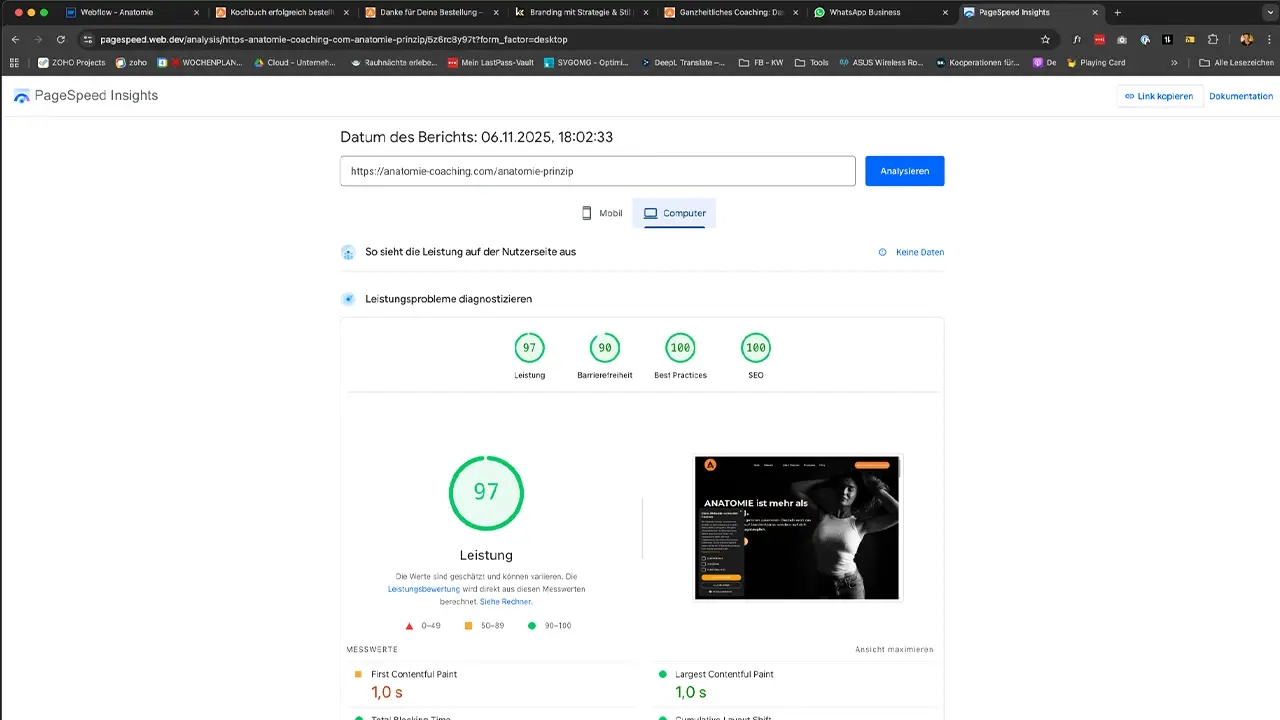This screenshot has width=1280, height=720.
Task: Expand the hidden bookmarks overflow chevron
Action: click(1174, 62)
